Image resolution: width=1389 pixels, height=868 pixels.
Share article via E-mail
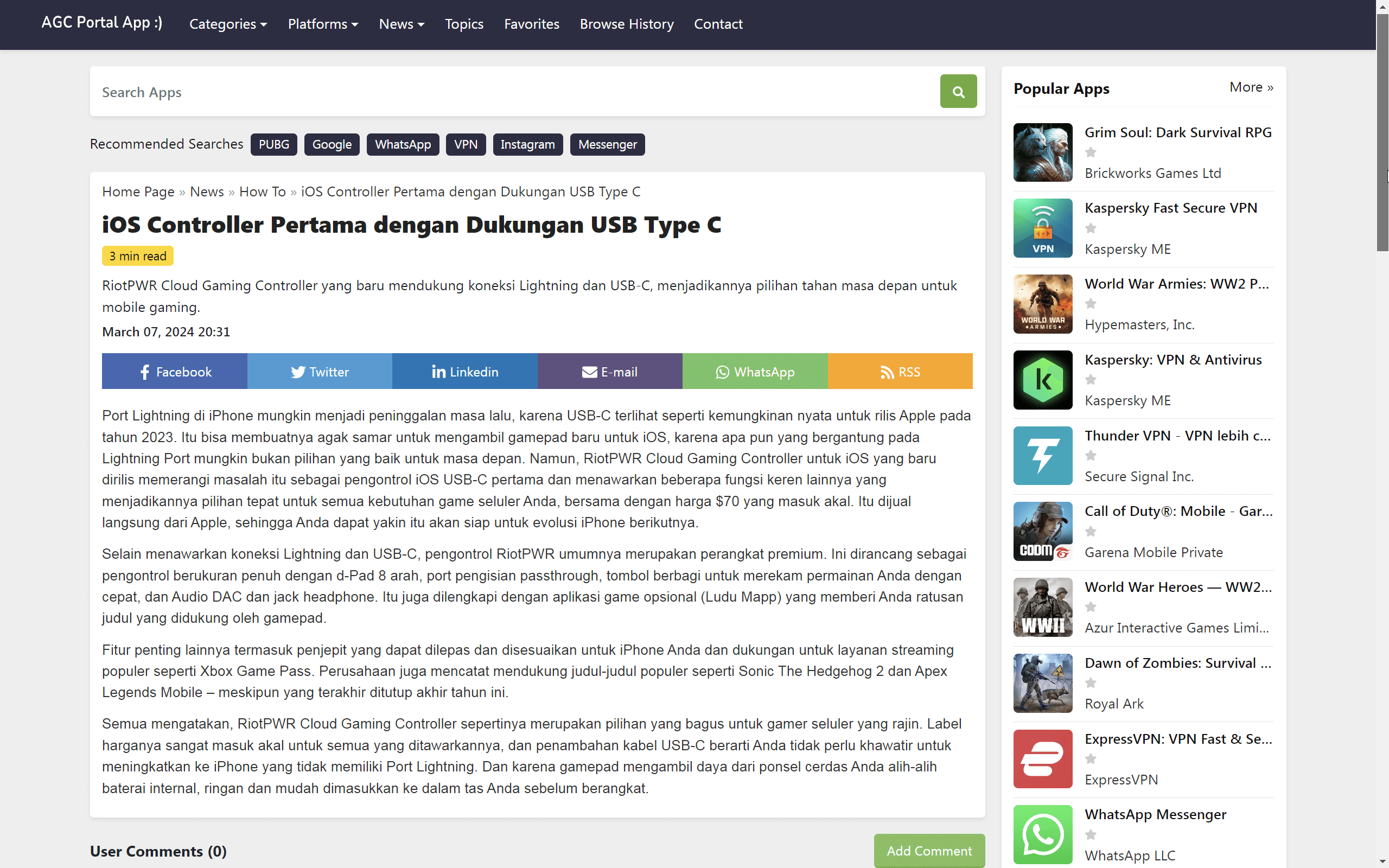point(610,372)
